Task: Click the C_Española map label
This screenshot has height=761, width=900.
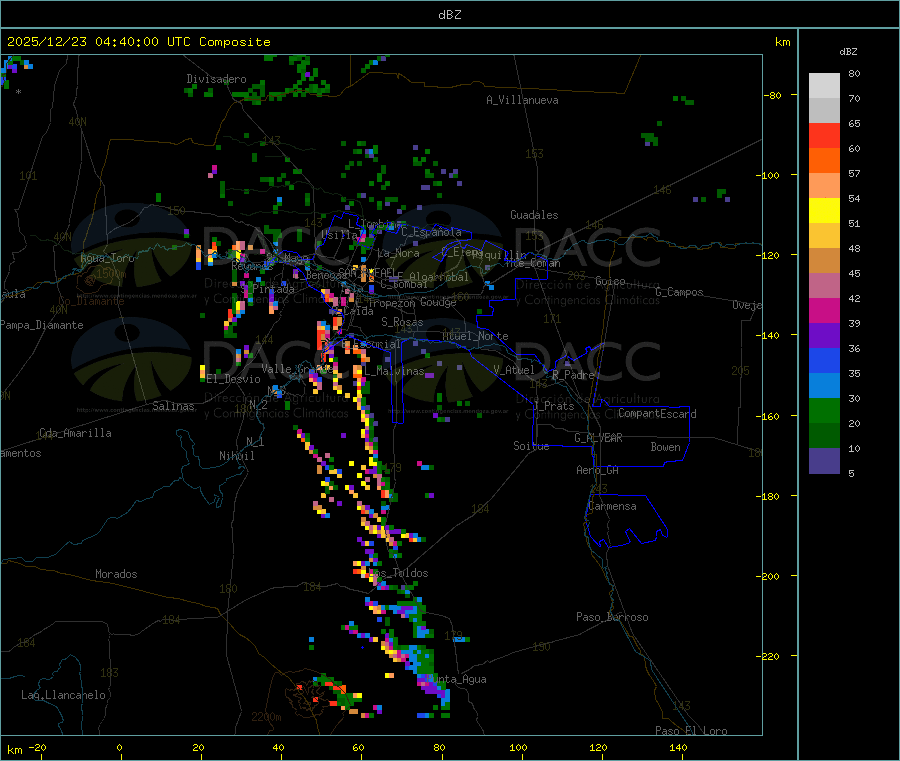Action: click(x=431, y=232)
